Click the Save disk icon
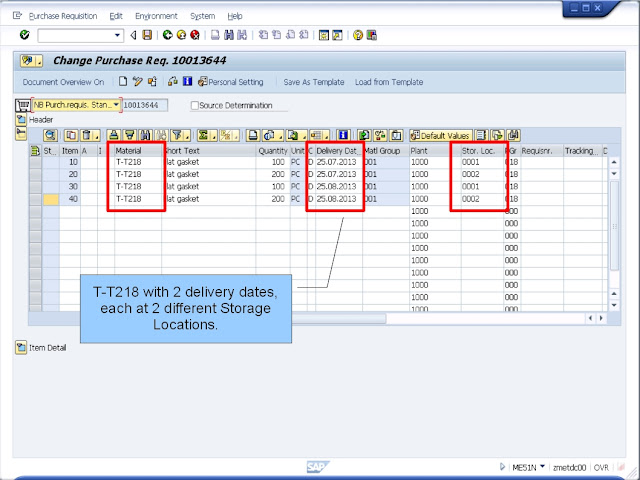 pos(147,35)
